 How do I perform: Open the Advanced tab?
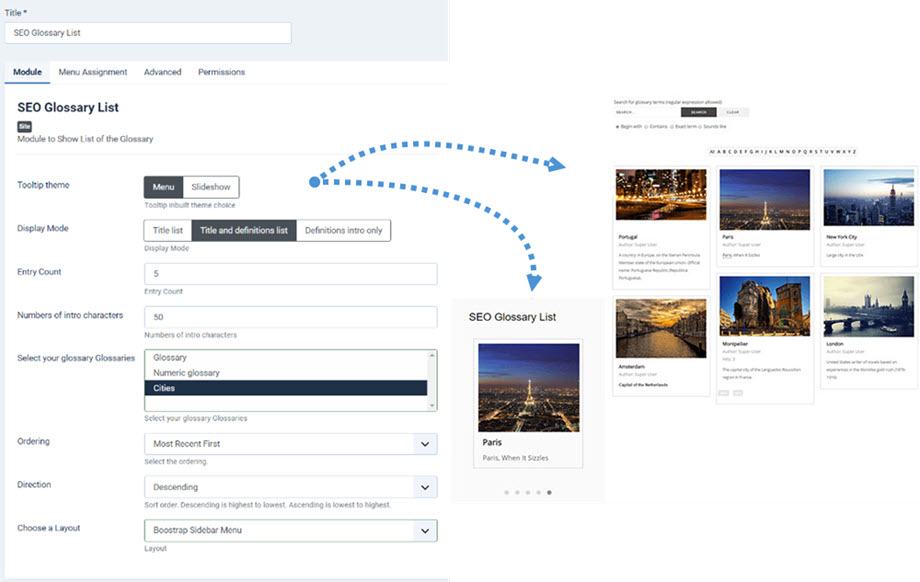162,72
